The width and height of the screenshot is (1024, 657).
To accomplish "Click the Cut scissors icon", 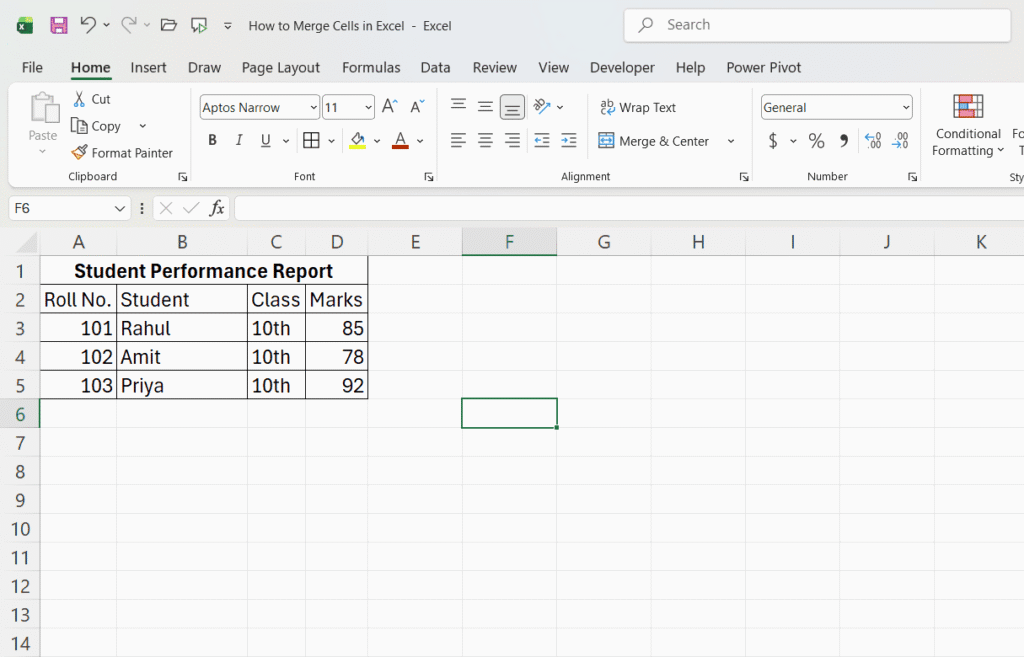I will coord(79,99).
